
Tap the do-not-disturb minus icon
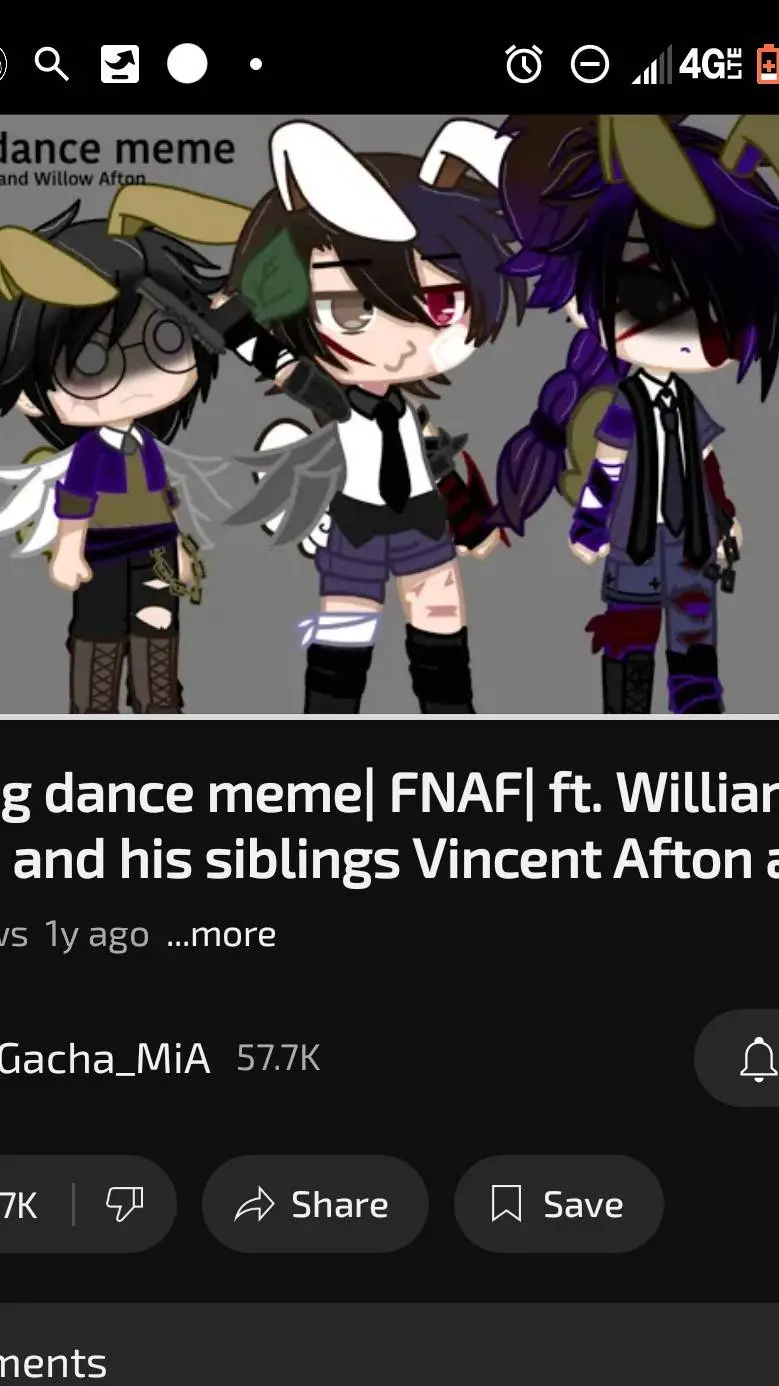point(590,65)
